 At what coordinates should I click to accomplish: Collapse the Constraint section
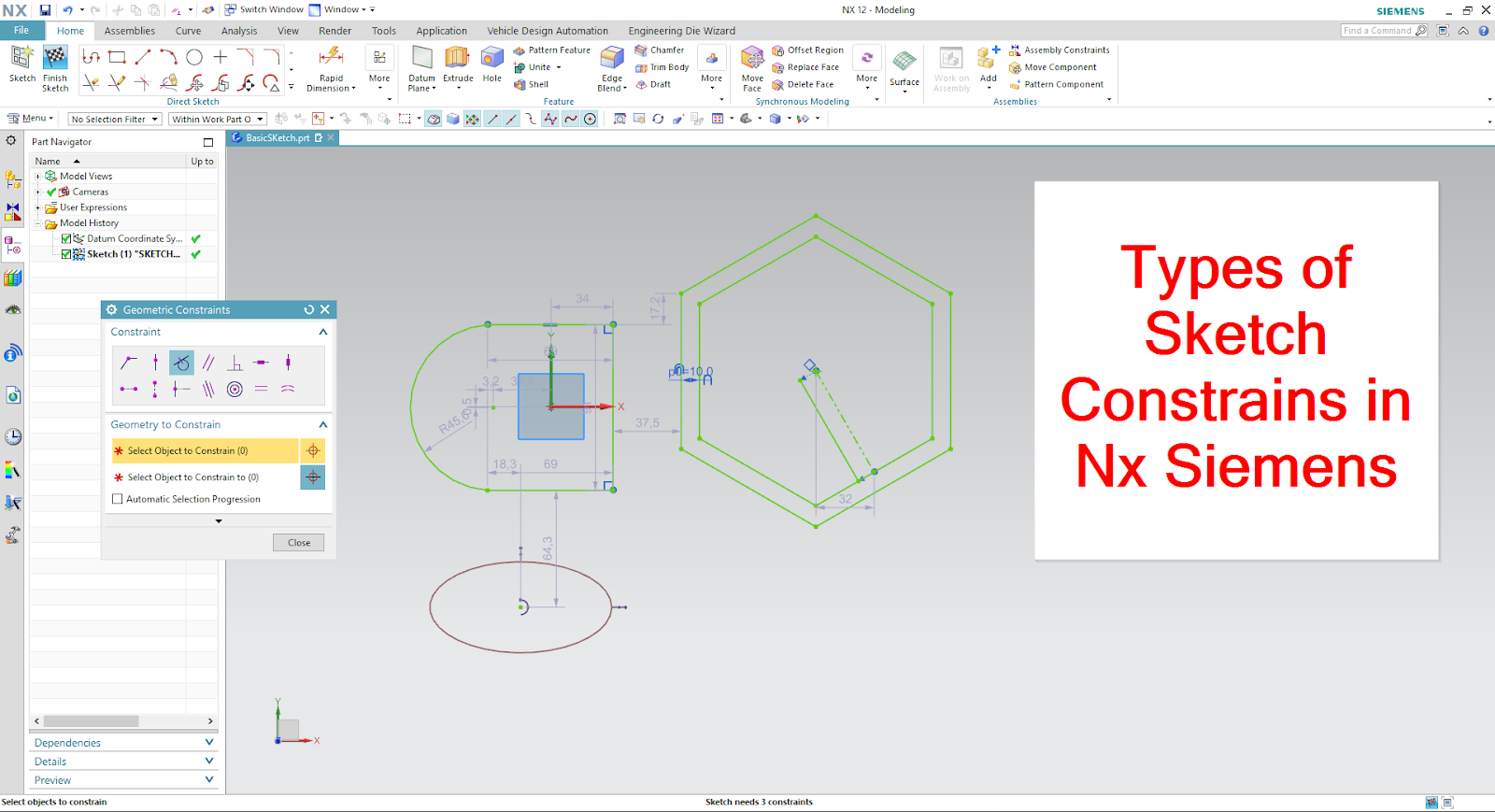click(323, 332)
